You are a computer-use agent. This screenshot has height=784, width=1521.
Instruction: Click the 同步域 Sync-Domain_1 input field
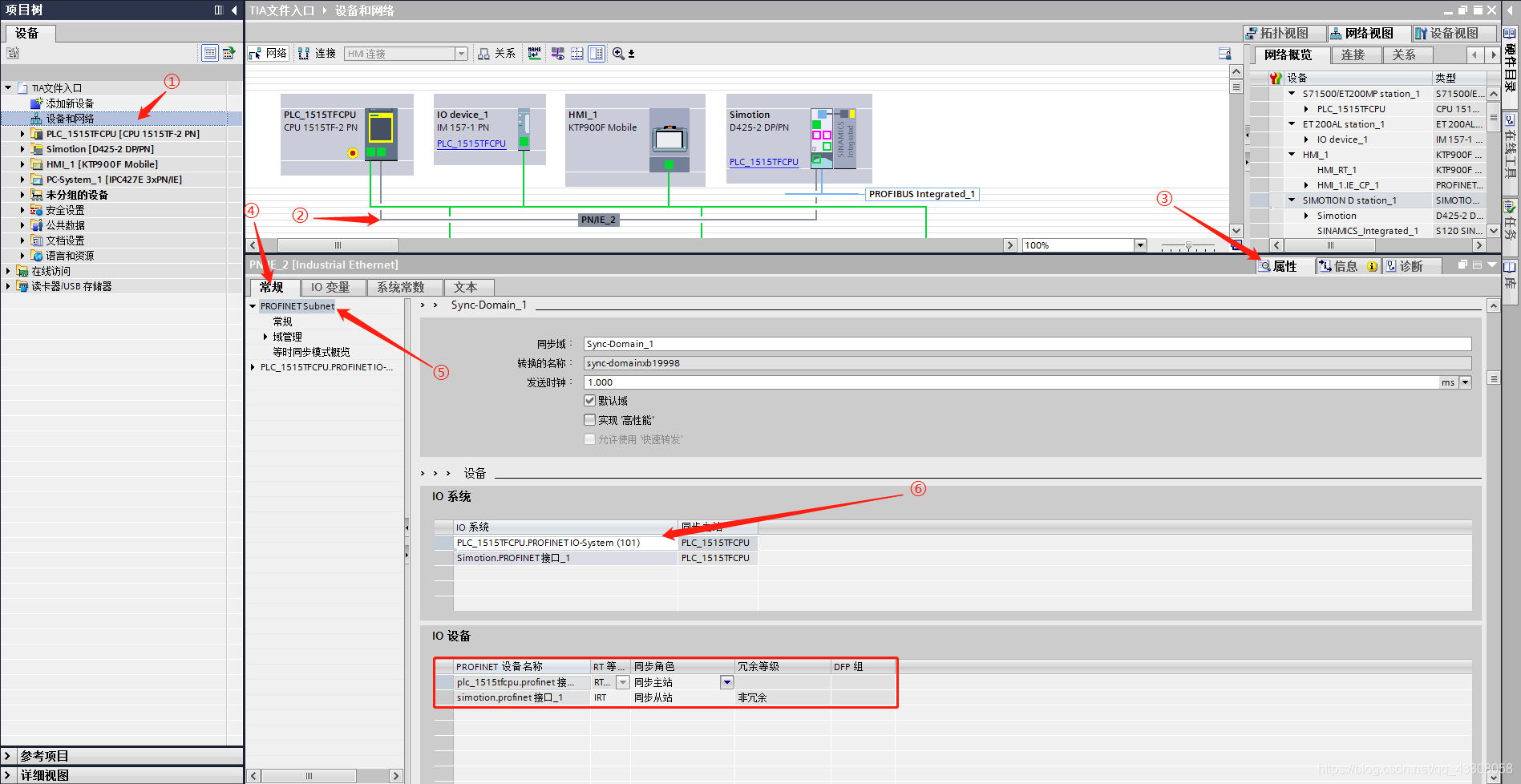[x=1028, y=344]
